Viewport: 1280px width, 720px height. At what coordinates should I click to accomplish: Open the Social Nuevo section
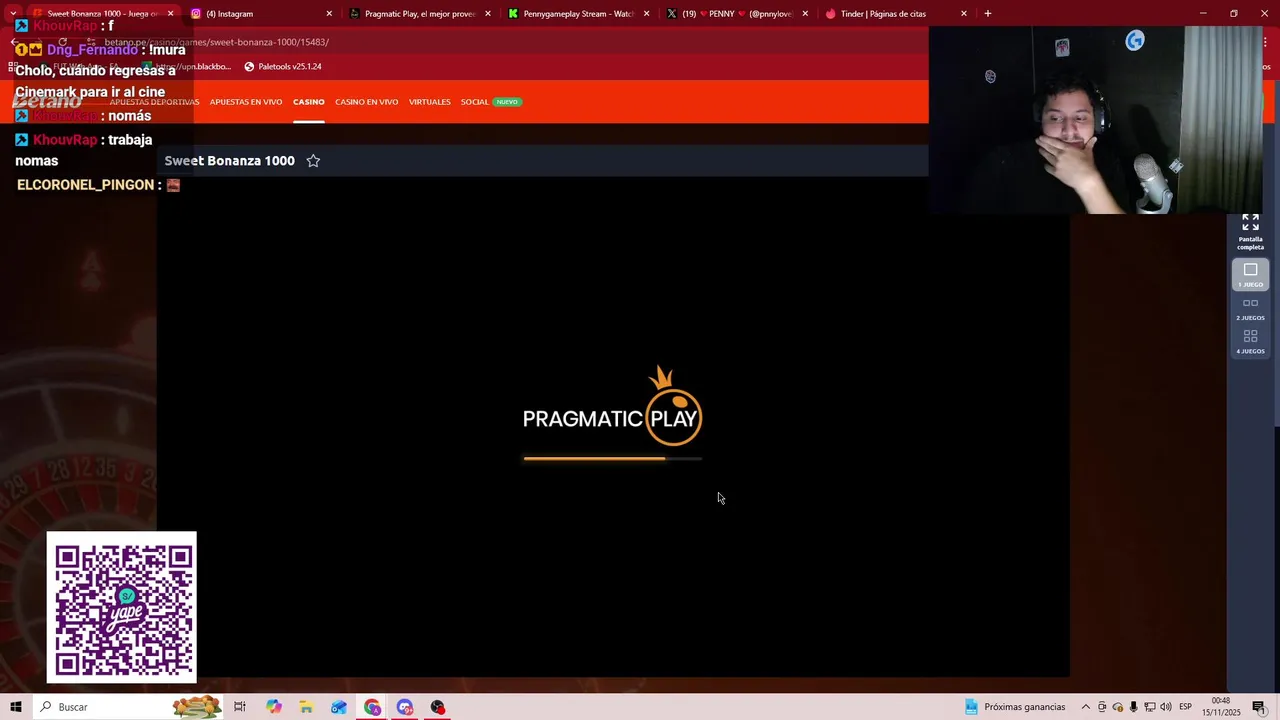pos(490,102)
